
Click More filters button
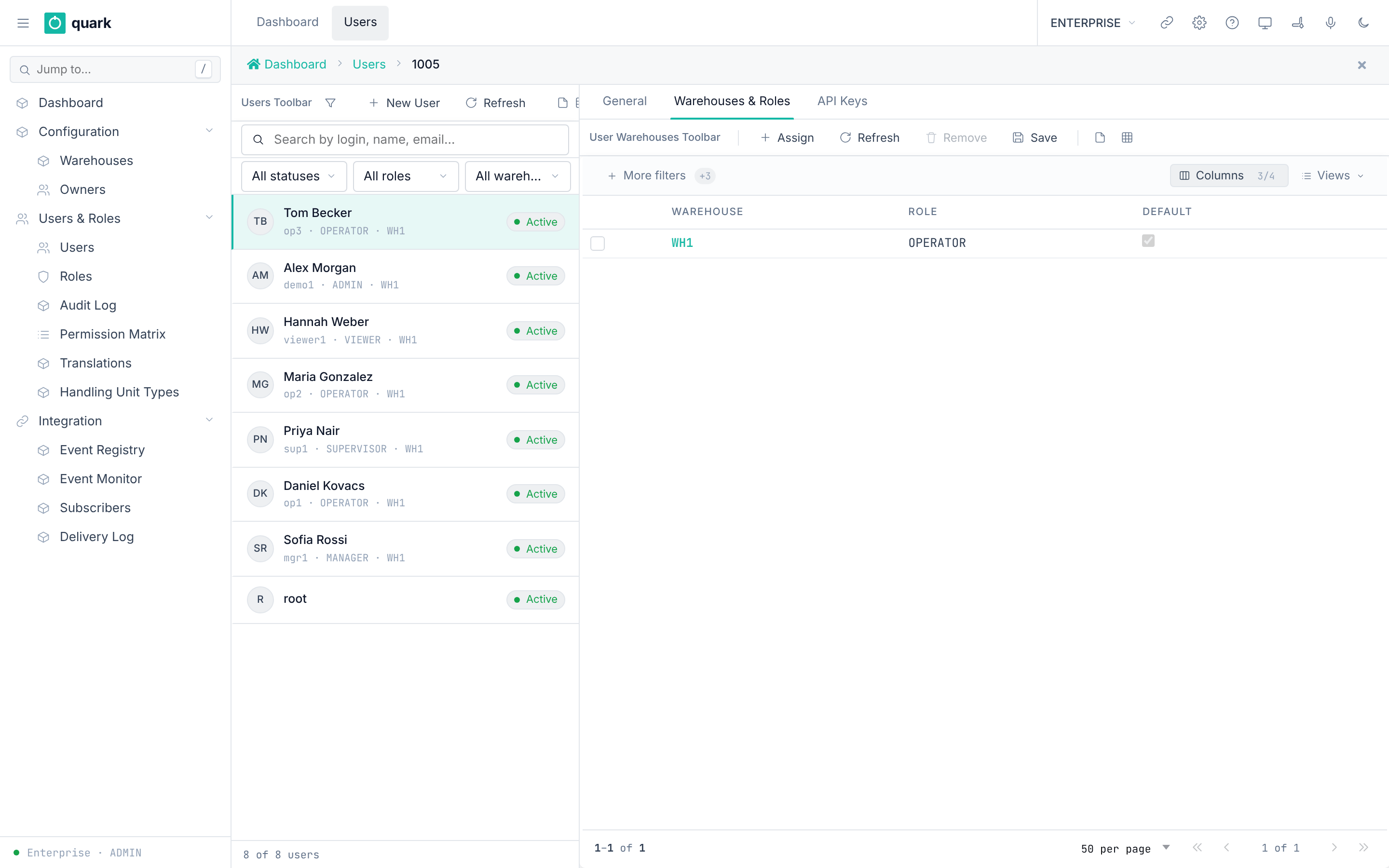660,176
